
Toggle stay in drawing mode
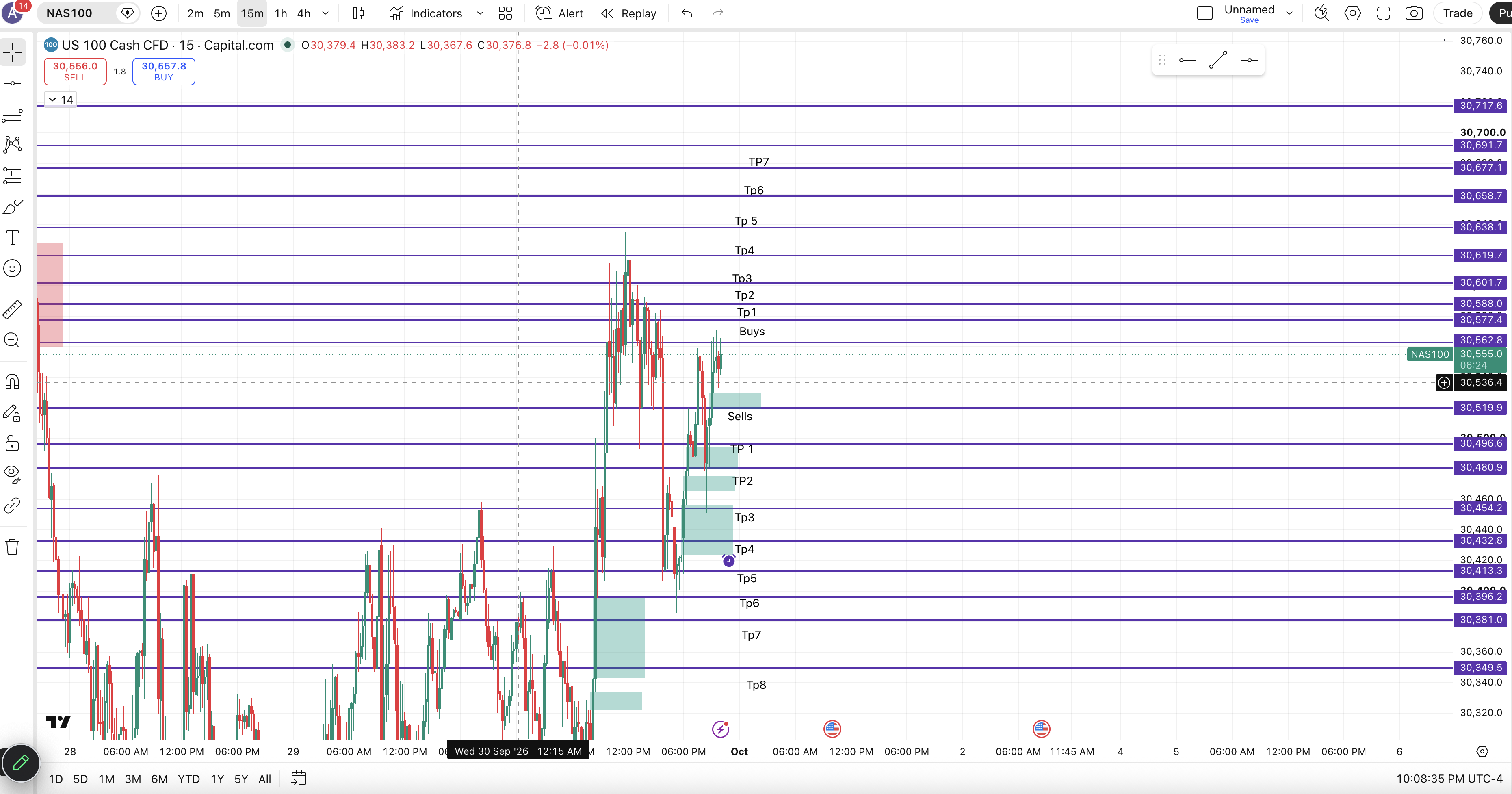(12, 413)
